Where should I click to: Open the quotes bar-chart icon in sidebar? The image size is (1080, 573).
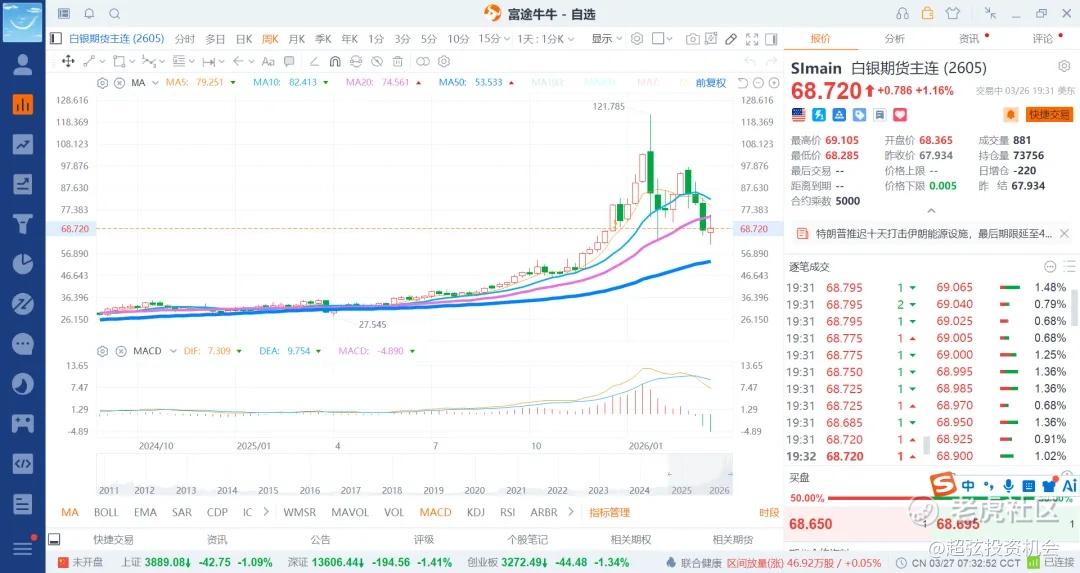(22, 105)
